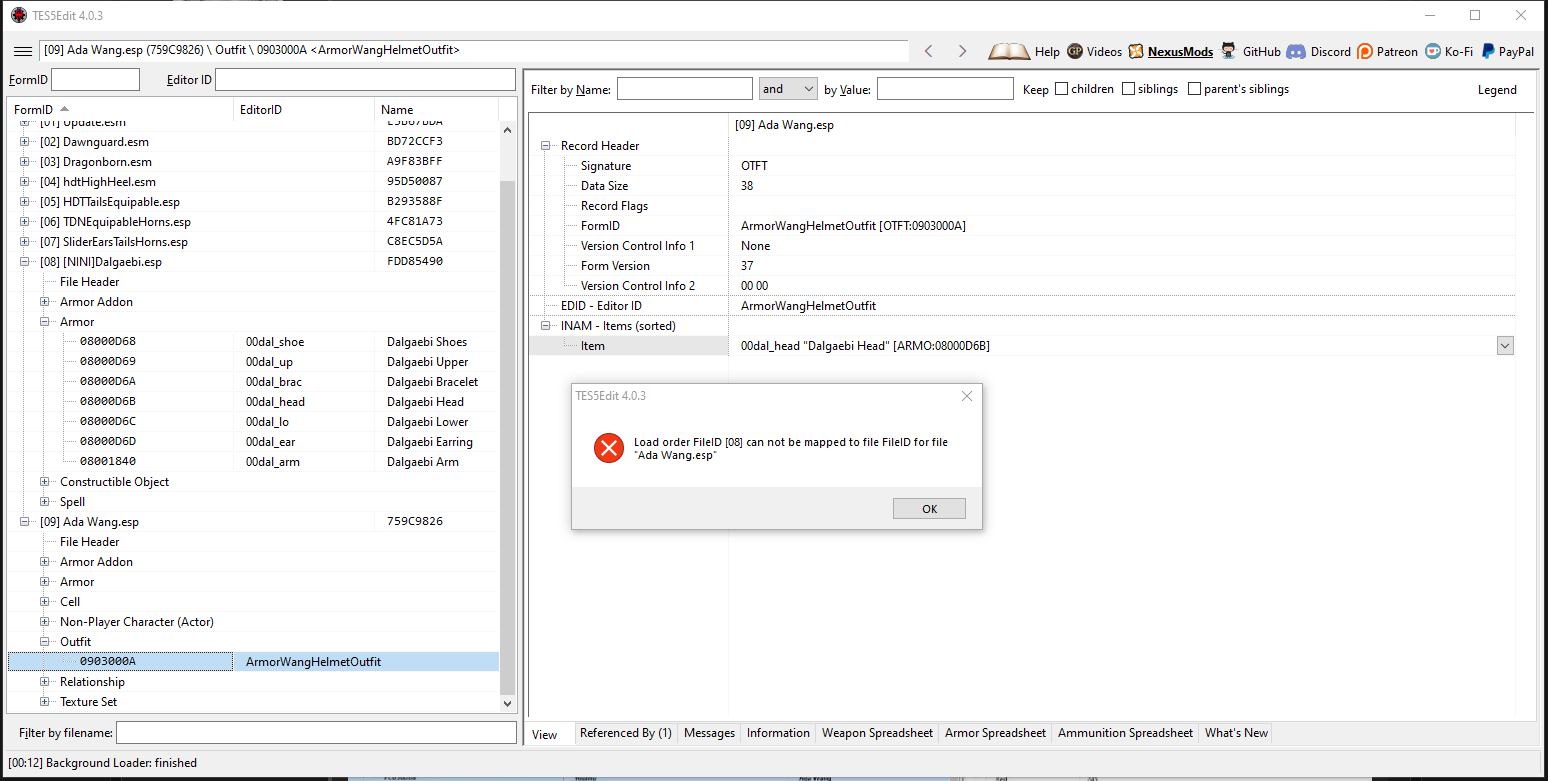Collapse the Outfit group
This screenshot has height=781, width=1548.
(x=45, y=642)
